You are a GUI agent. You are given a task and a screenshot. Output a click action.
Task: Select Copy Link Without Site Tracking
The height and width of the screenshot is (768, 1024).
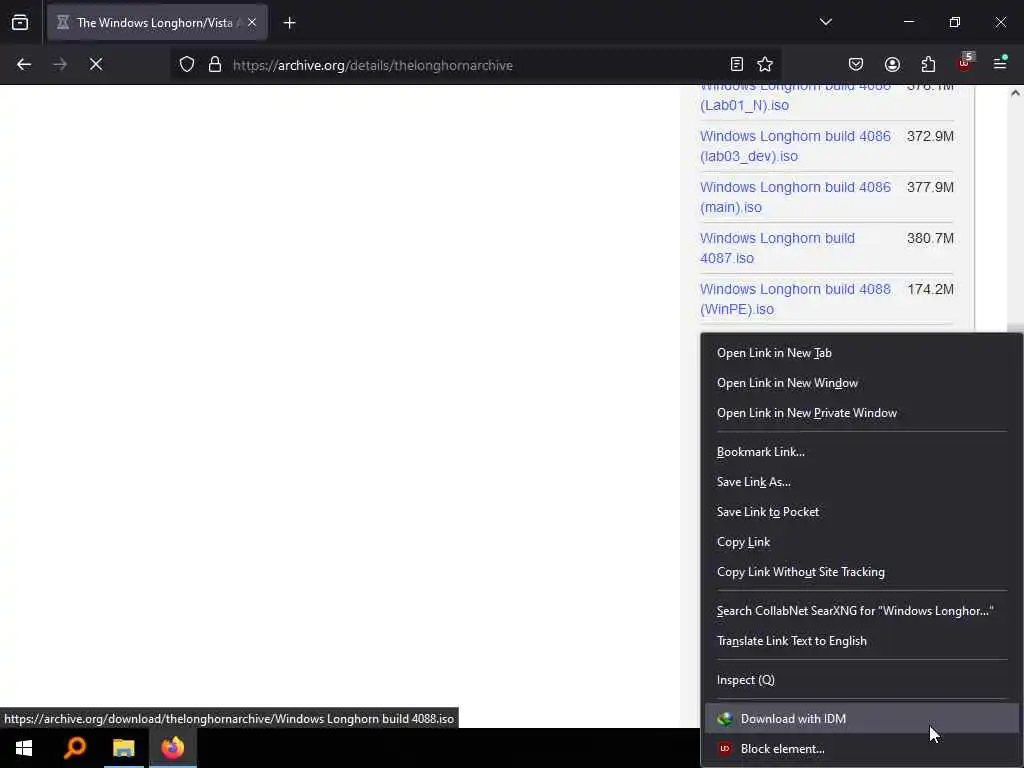[x=862, y=572]
